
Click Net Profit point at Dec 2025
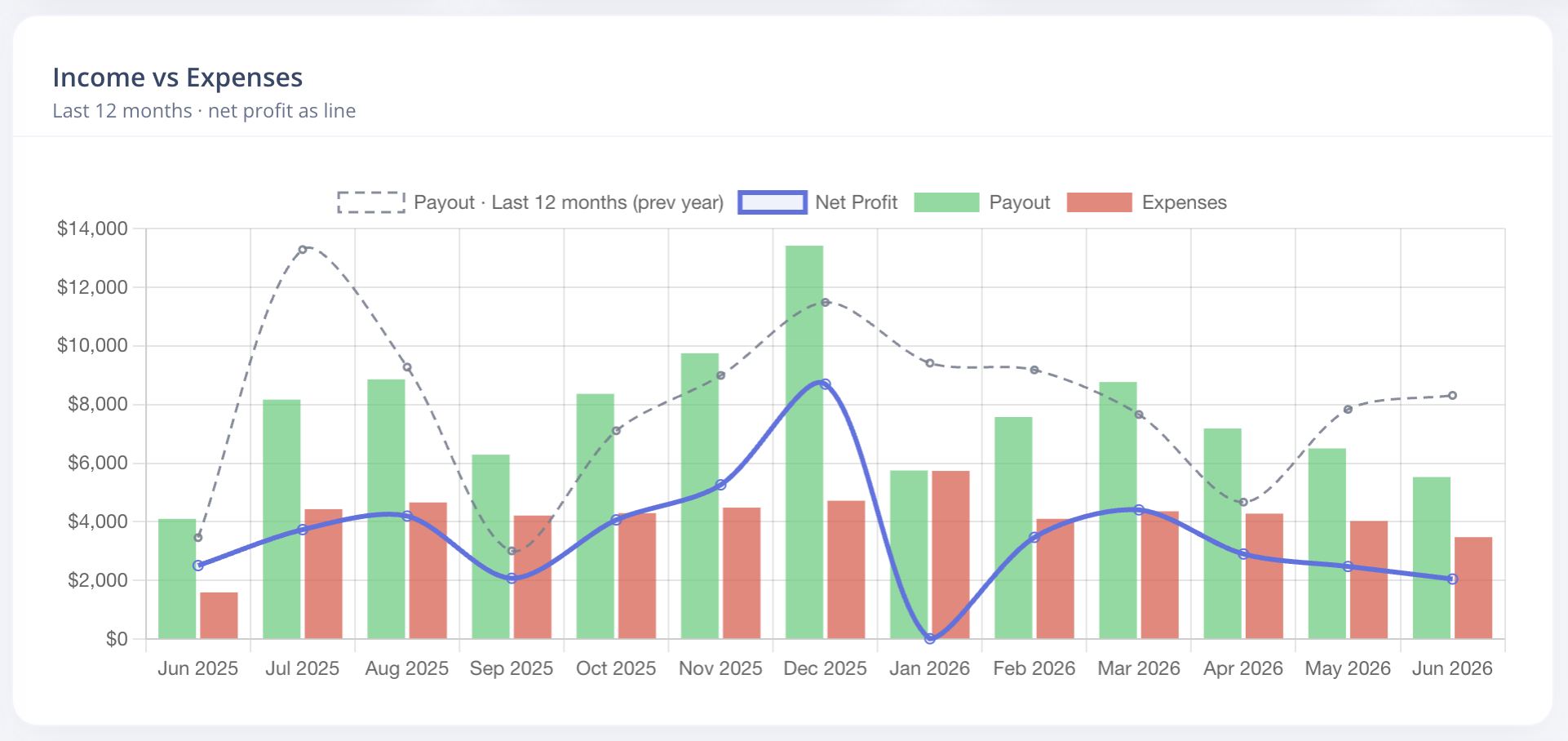tap(826, 384)
